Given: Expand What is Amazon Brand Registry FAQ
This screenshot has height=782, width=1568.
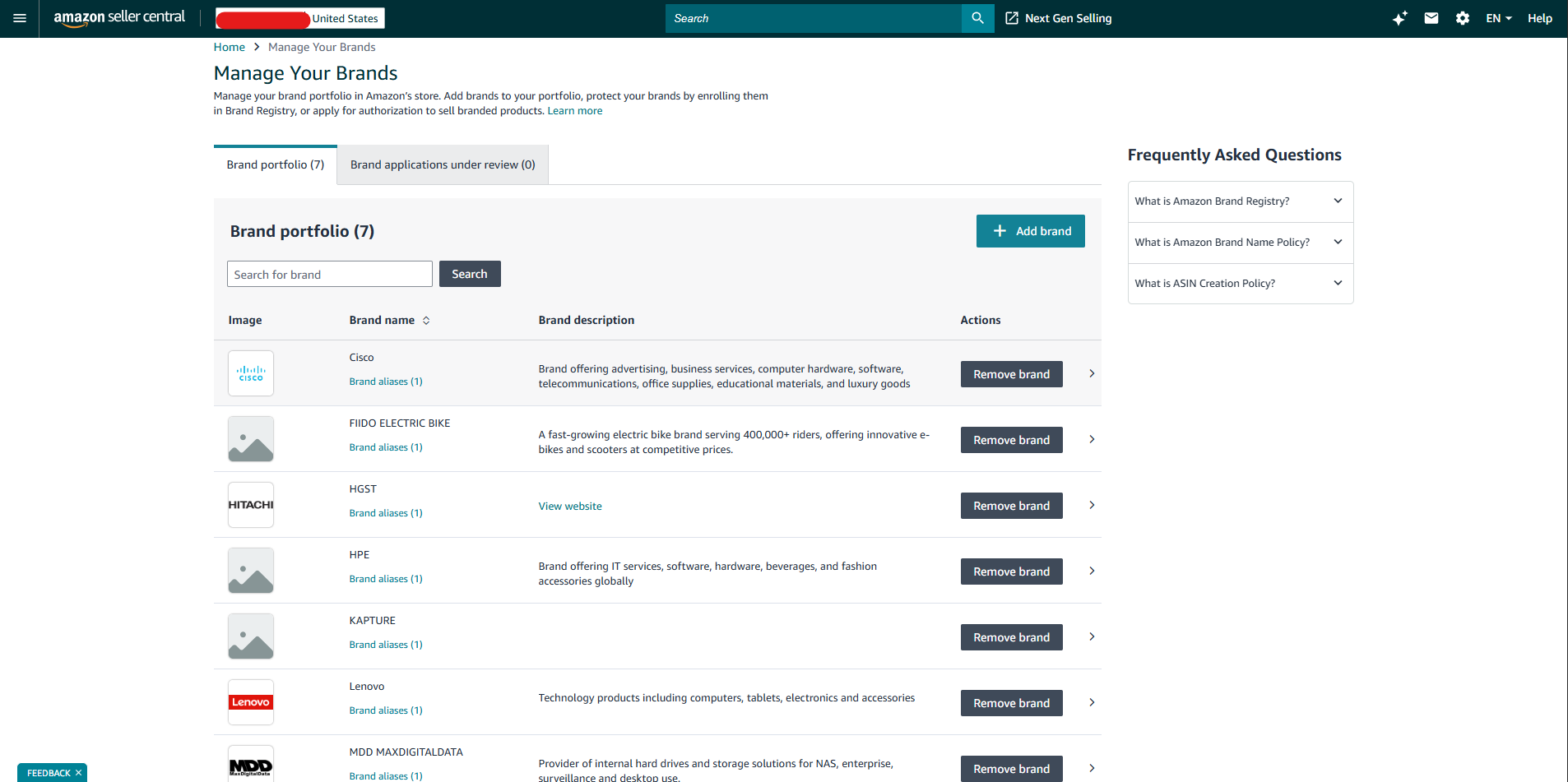Looking at the screenshot, I should coord(1241,201).
